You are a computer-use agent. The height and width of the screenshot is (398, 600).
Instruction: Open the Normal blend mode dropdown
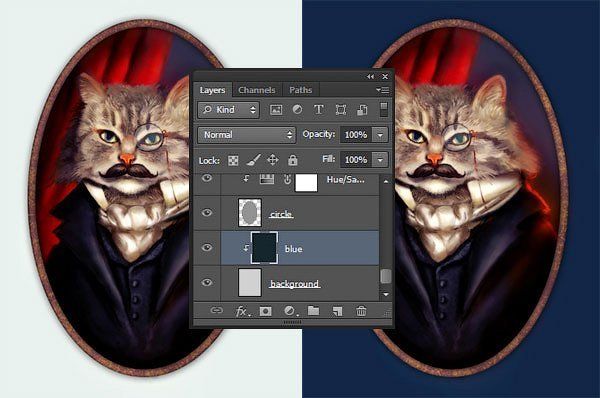247,135
